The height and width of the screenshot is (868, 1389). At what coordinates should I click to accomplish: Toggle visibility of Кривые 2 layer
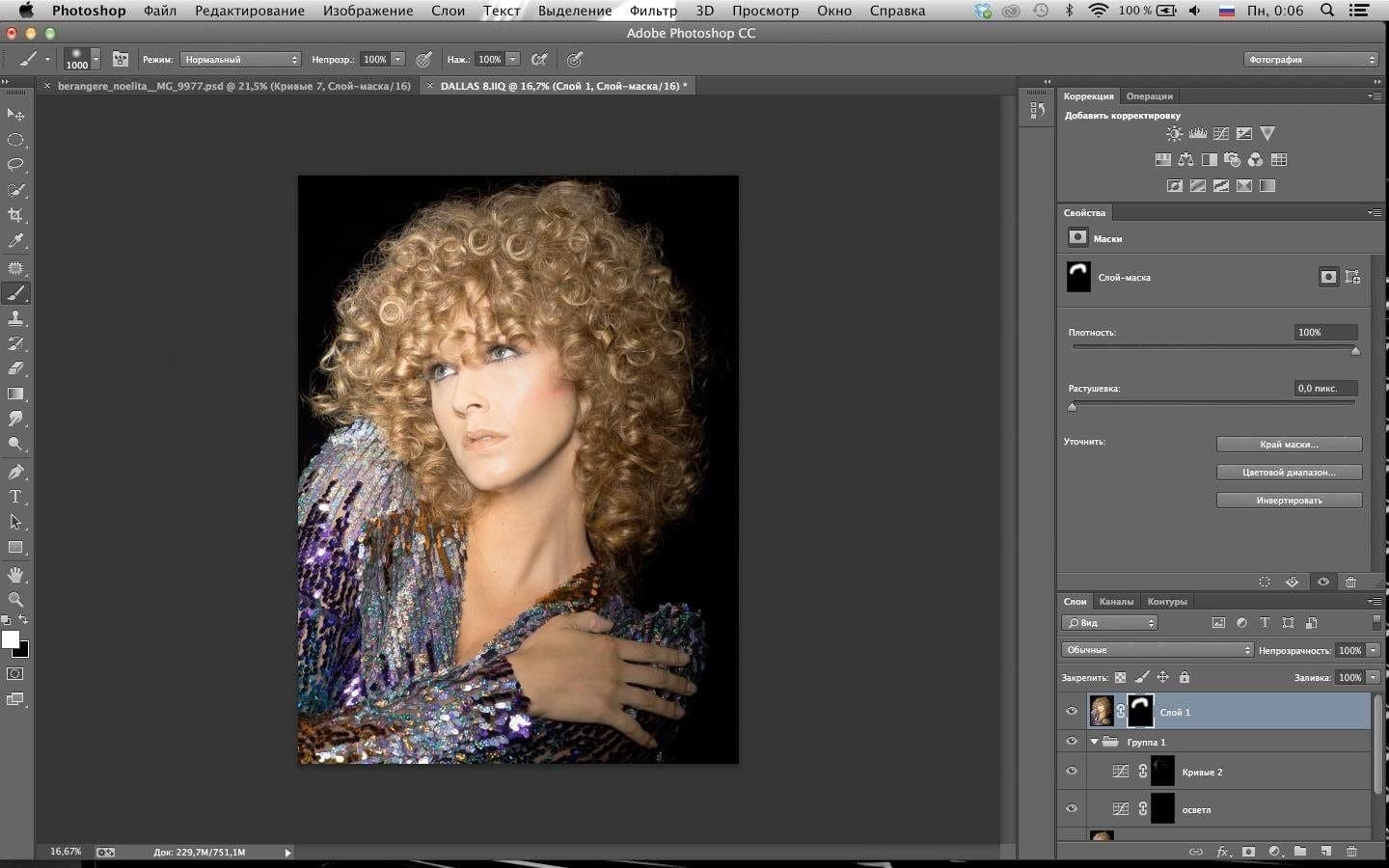[x=1071, y=772]
